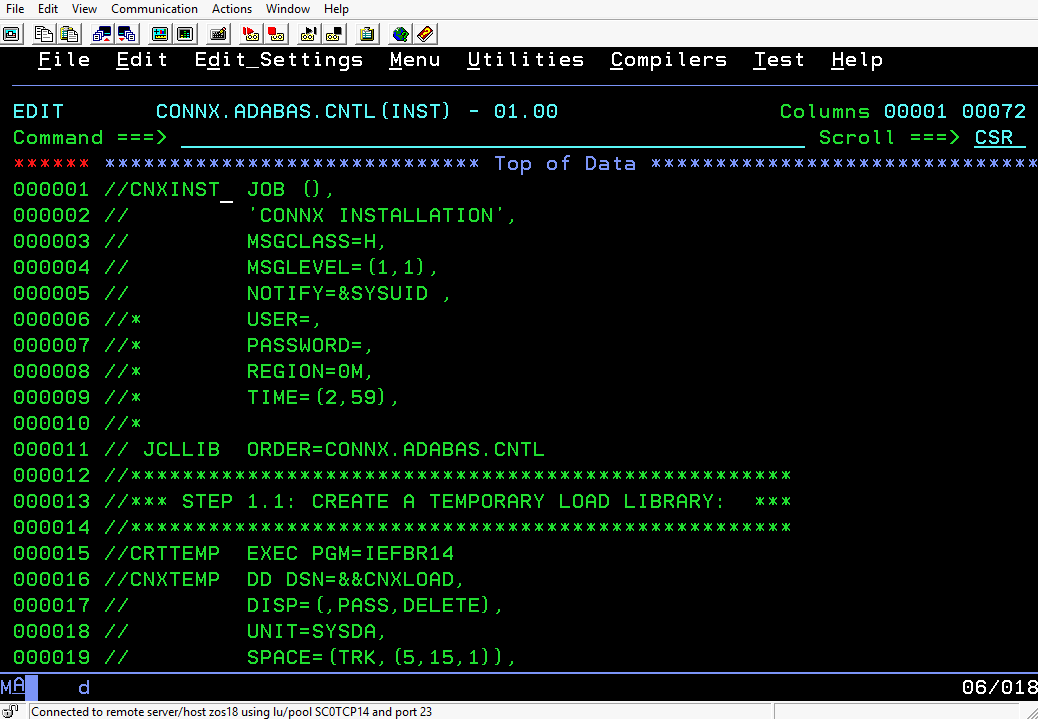Click MSGCLASS=H, on line 000003
Viewport: 1038px width, 719px height.
[316, 241]
